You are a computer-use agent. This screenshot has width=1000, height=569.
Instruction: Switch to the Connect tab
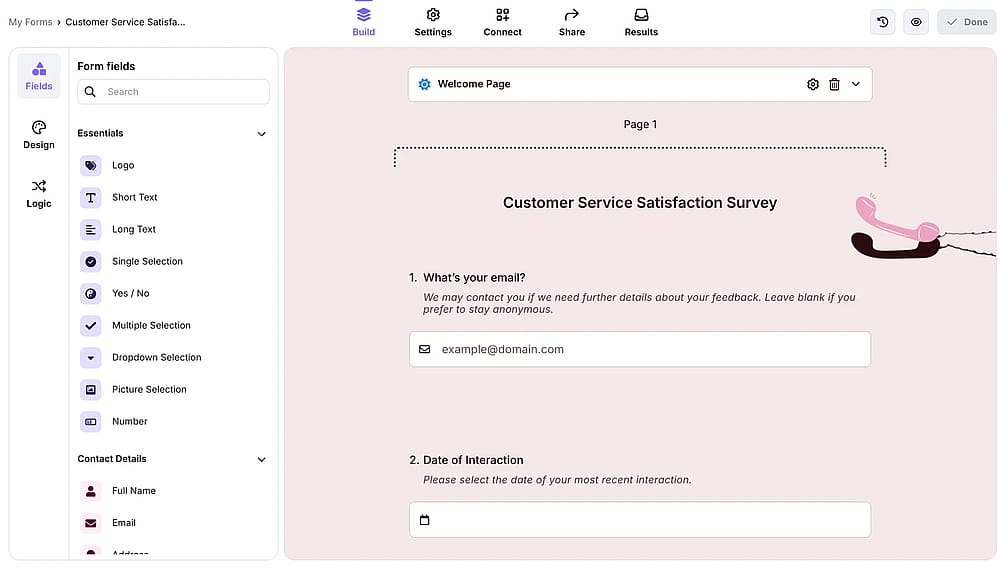[503, 22]
